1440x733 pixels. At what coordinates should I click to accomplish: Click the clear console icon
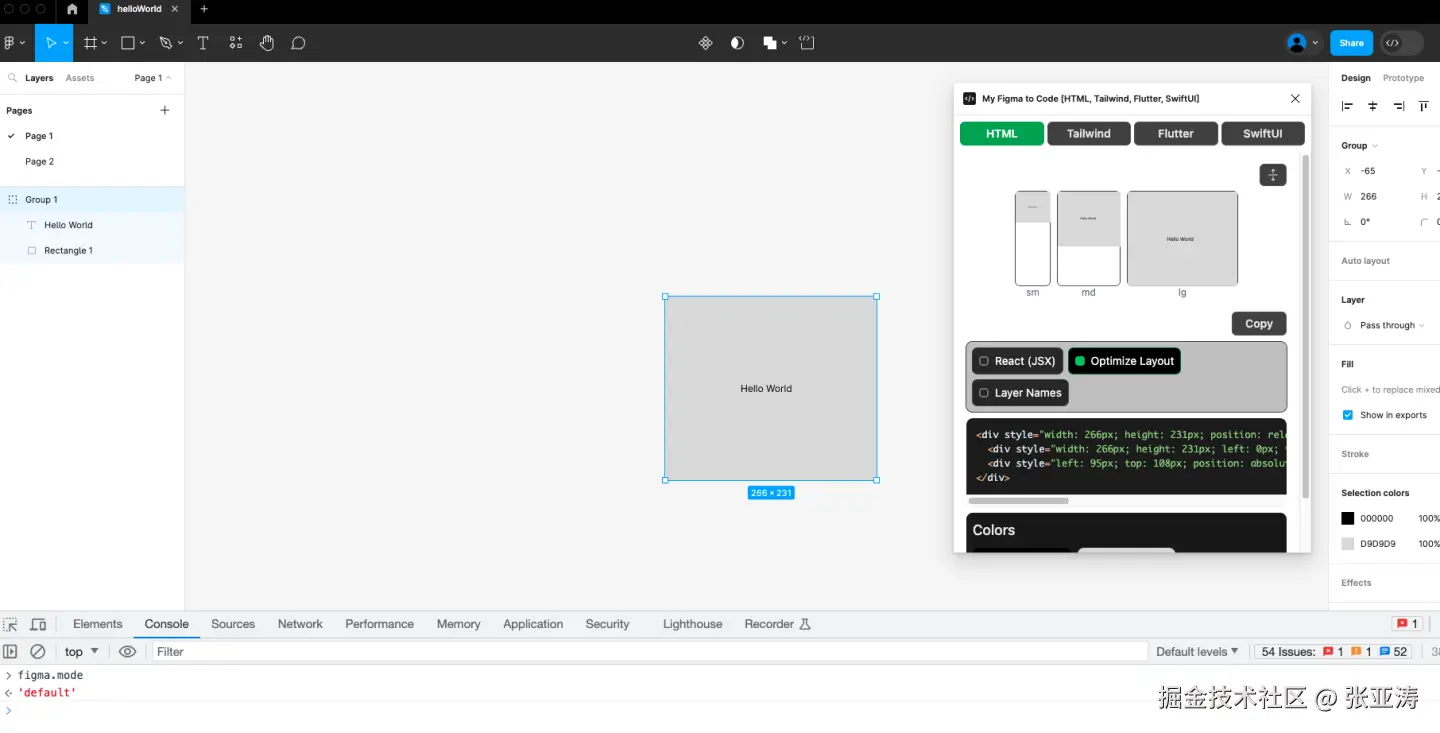(x=38, y=651)
